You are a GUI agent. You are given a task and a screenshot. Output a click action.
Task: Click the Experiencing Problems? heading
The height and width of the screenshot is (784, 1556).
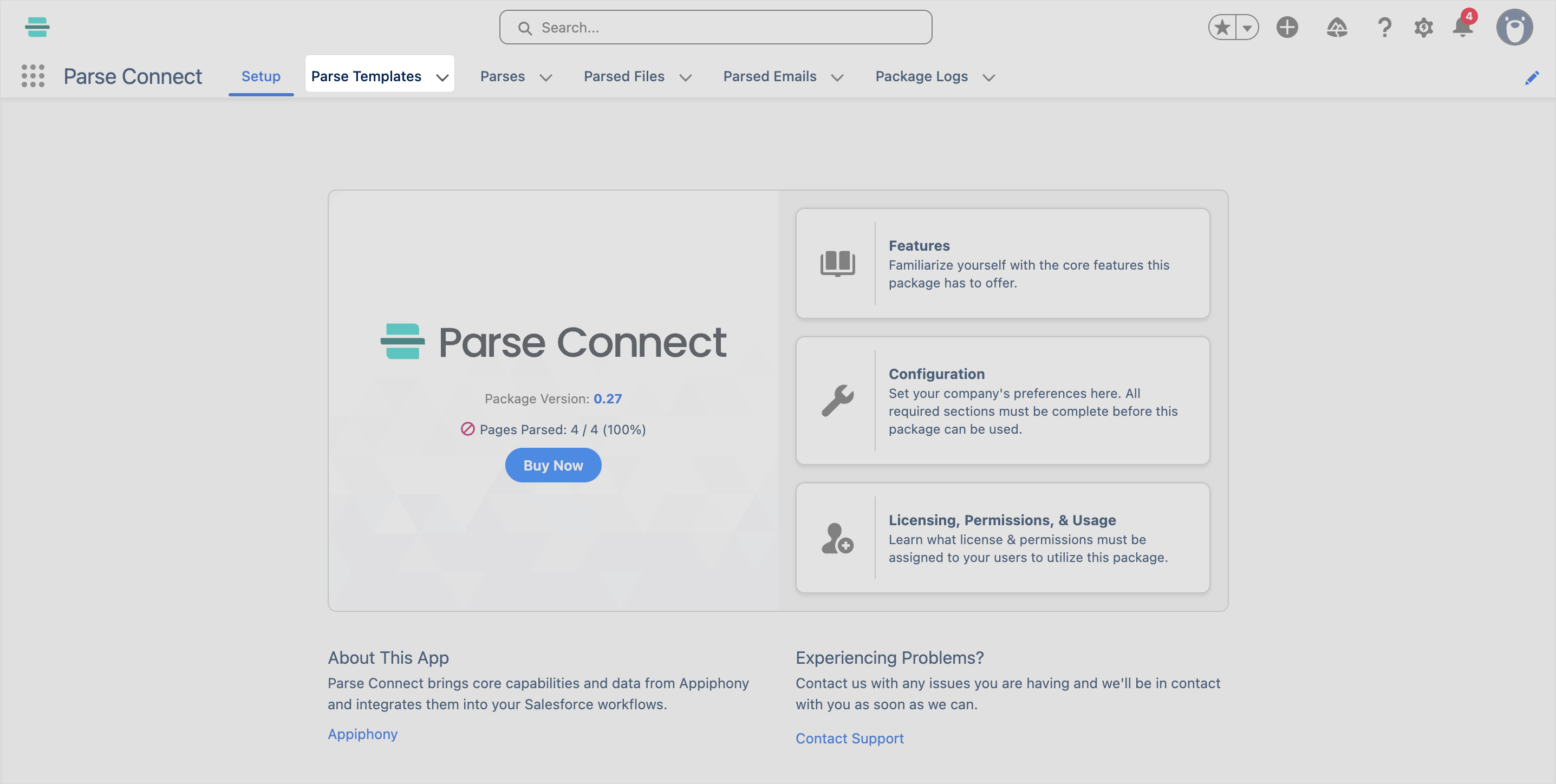[889, 657]
